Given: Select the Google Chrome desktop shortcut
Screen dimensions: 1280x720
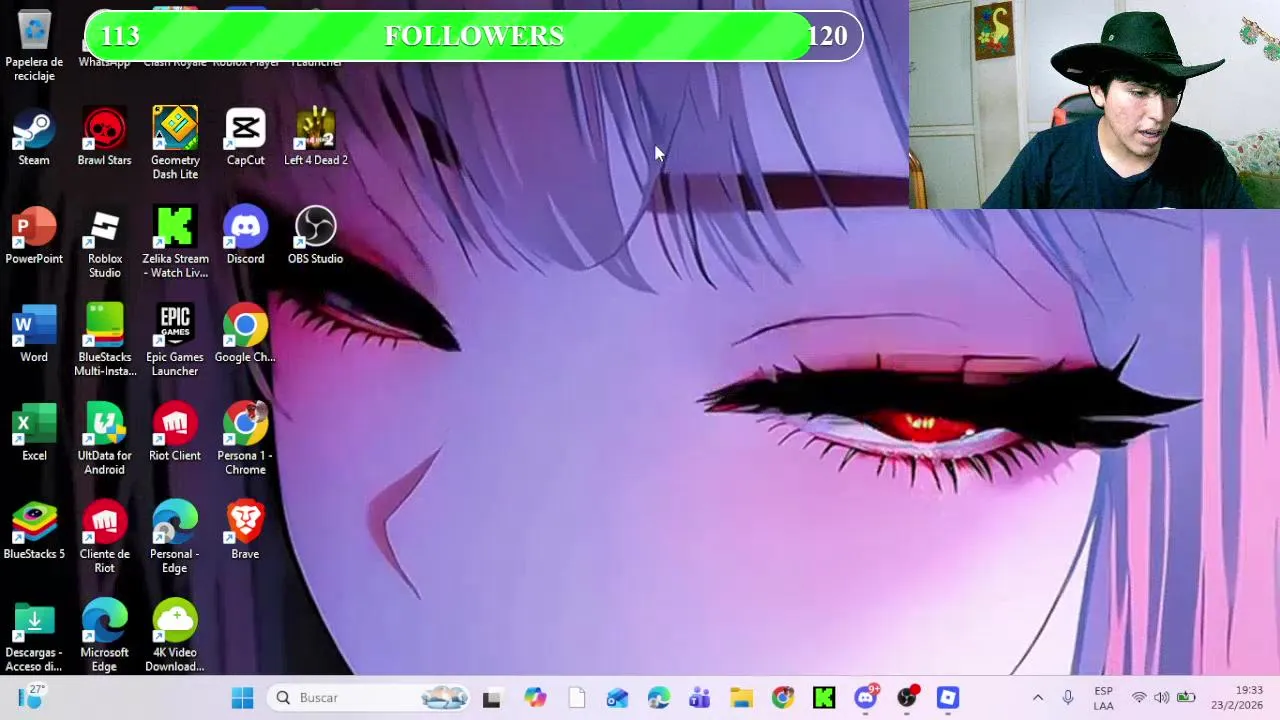Looking at the screenshot, I should click(245, 335).
